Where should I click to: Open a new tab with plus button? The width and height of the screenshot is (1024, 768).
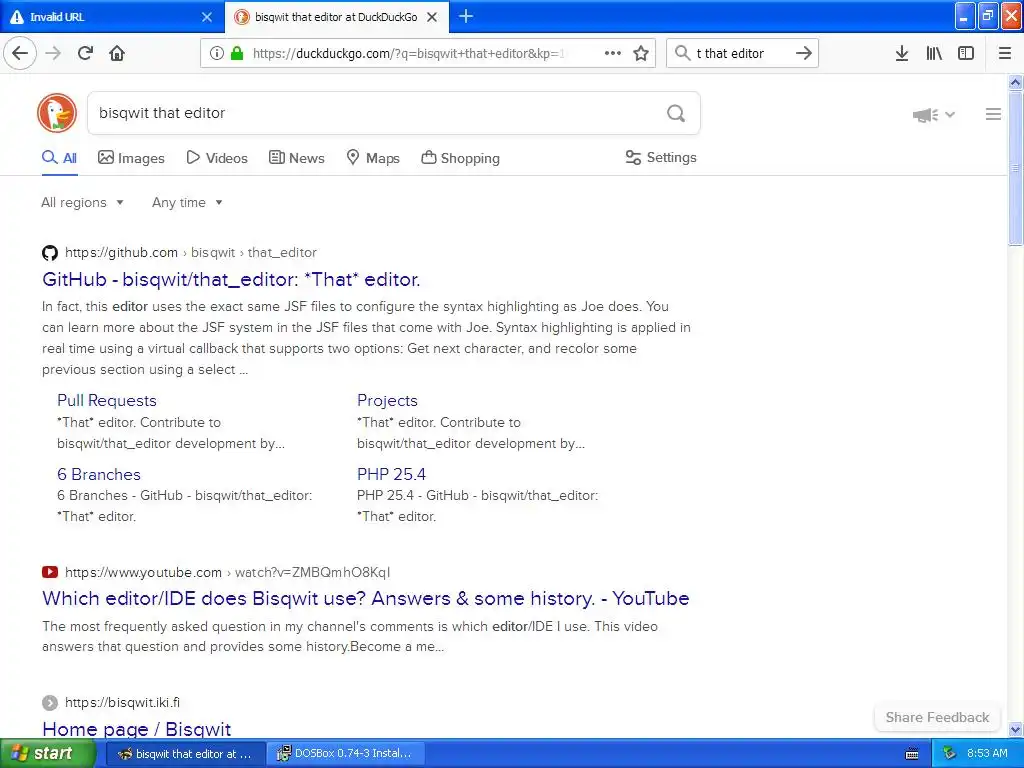pos(466,16)
